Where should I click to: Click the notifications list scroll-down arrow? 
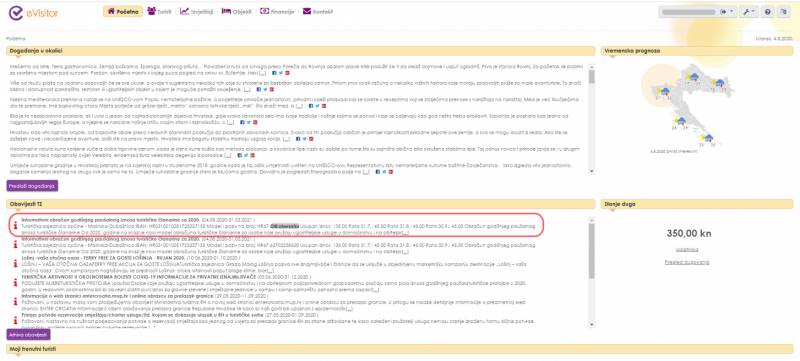click(592, 324)
